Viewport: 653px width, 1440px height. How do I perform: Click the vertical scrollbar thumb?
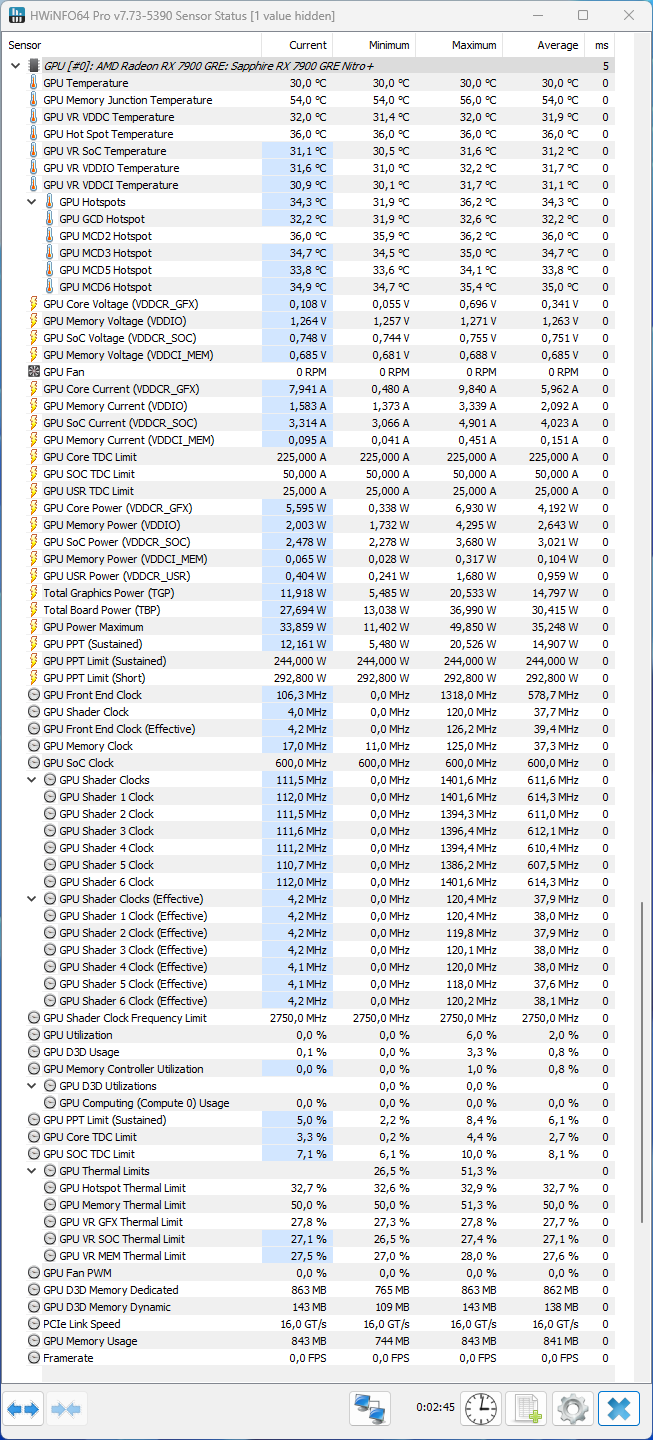point(642,1061)
